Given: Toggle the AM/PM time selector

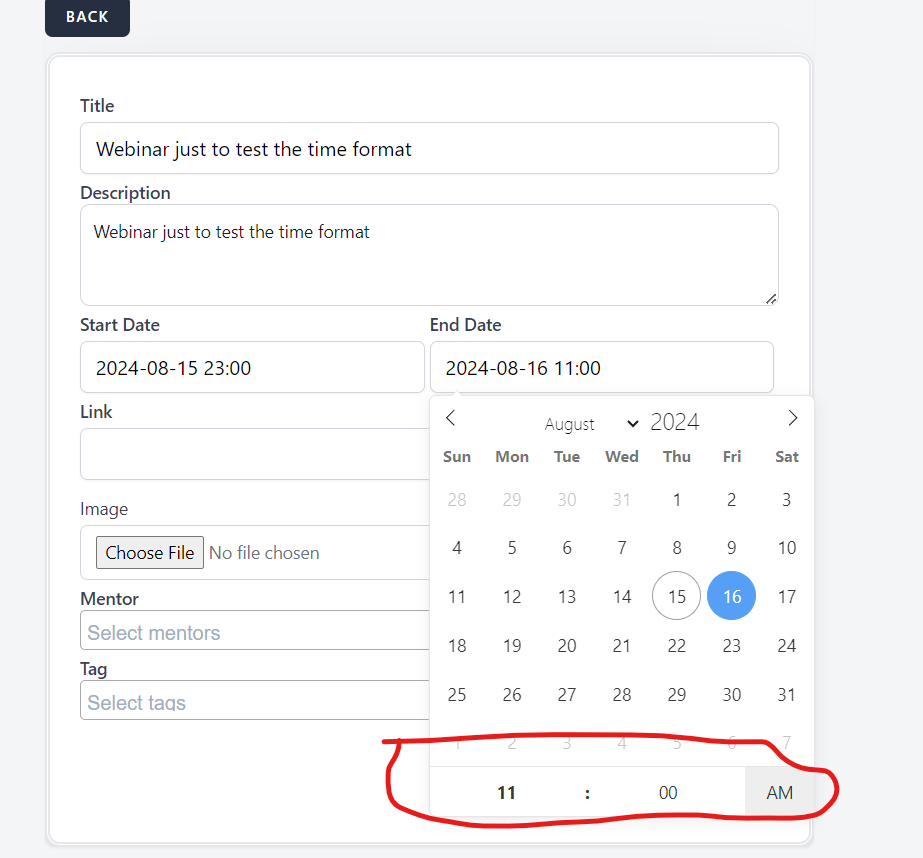Looking at the screenshot, I should tap(779, 793).
